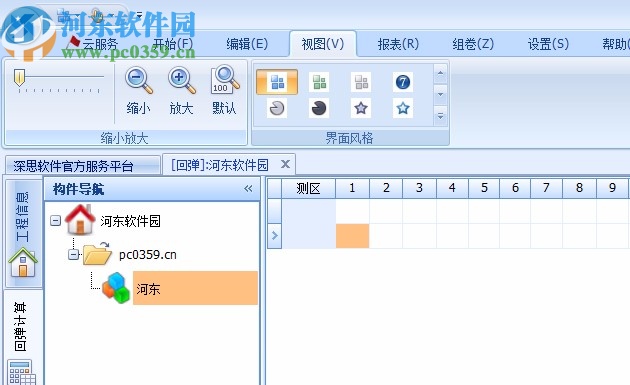Collapse the 构件导航 panel with double chevron

[x=248, y=188]
